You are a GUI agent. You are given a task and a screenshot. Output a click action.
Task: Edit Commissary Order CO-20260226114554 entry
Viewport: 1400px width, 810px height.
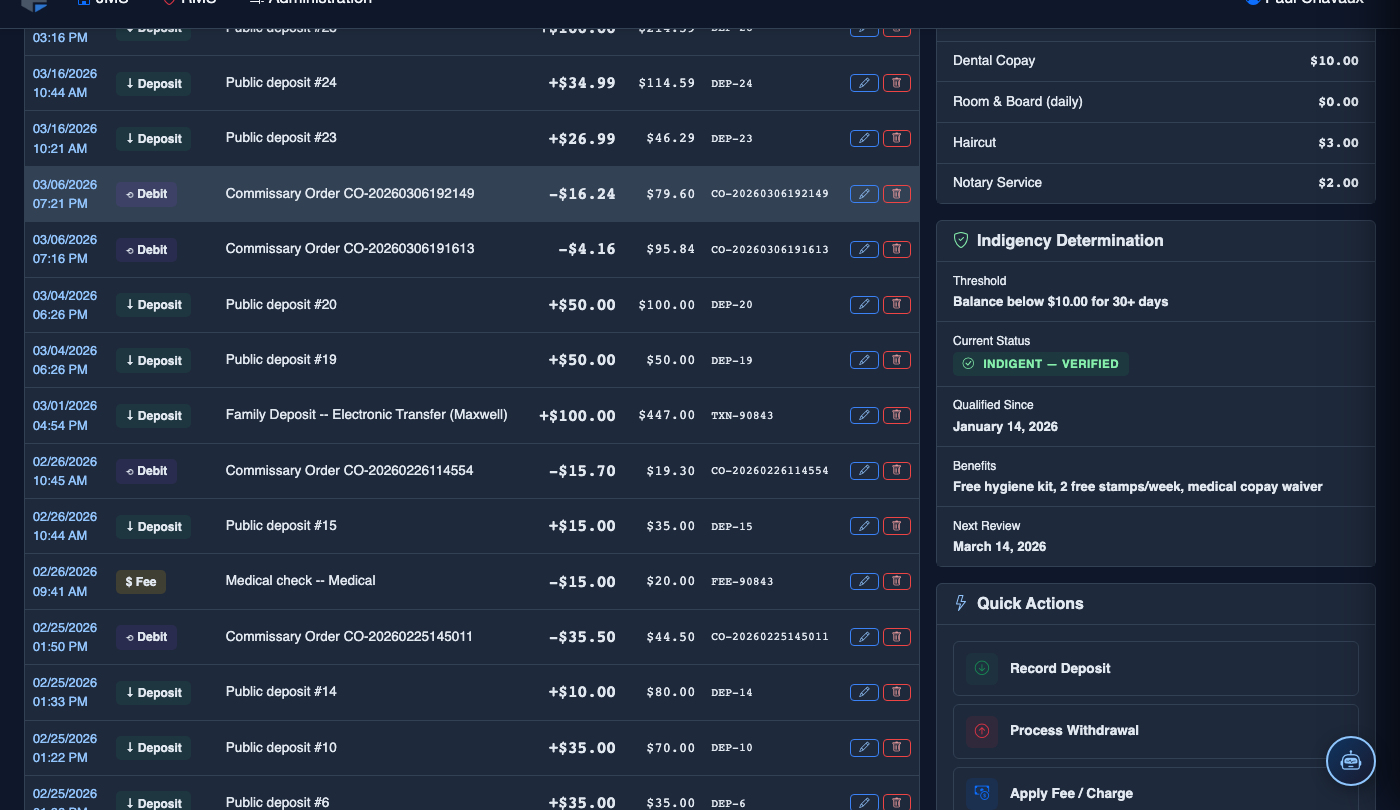[864, 471]
